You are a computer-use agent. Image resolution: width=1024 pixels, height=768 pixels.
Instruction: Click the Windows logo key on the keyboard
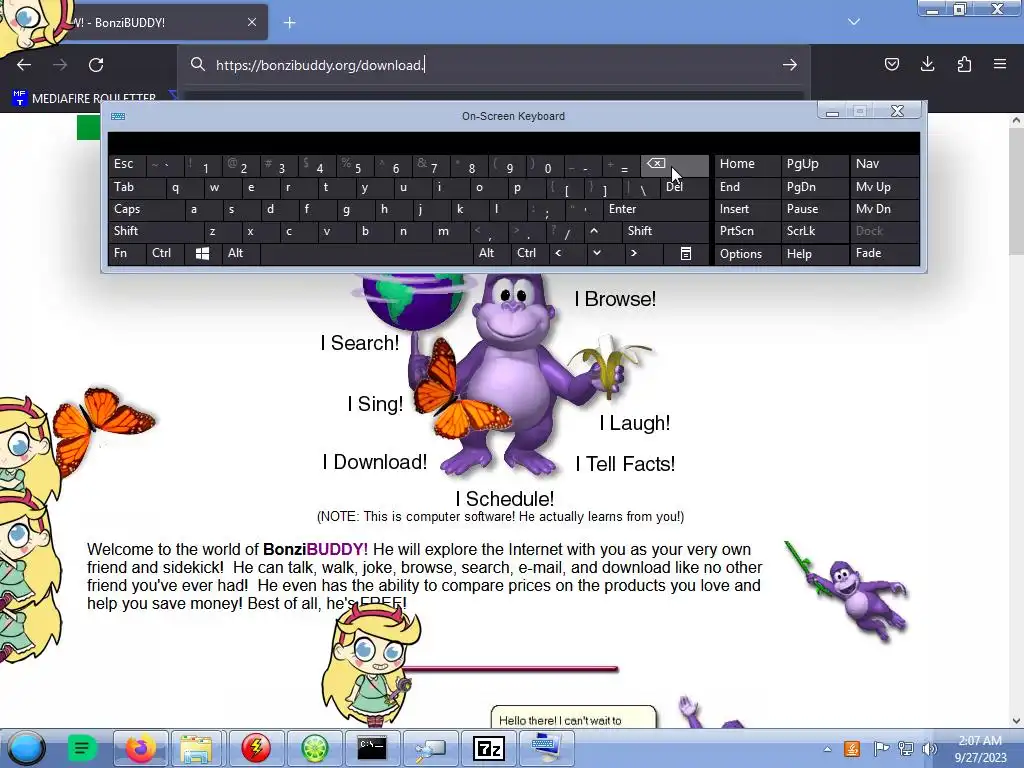click(202, 253)
